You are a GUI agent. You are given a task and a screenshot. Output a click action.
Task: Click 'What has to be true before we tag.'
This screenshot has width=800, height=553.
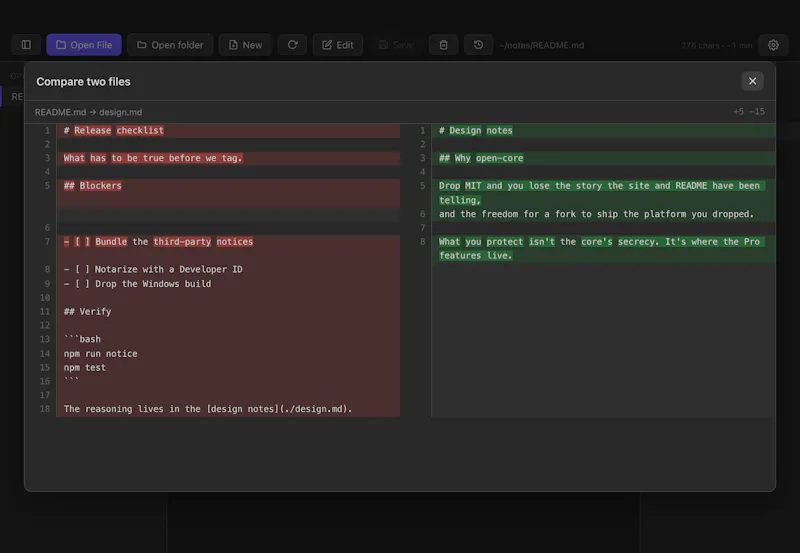click(228, 158)
